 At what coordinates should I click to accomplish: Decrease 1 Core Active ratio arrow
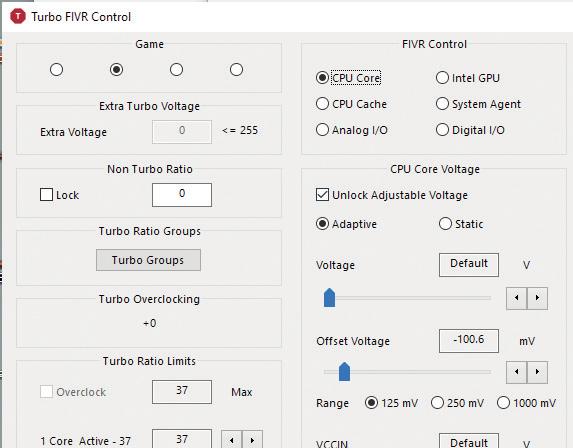(x=231, y=440)
